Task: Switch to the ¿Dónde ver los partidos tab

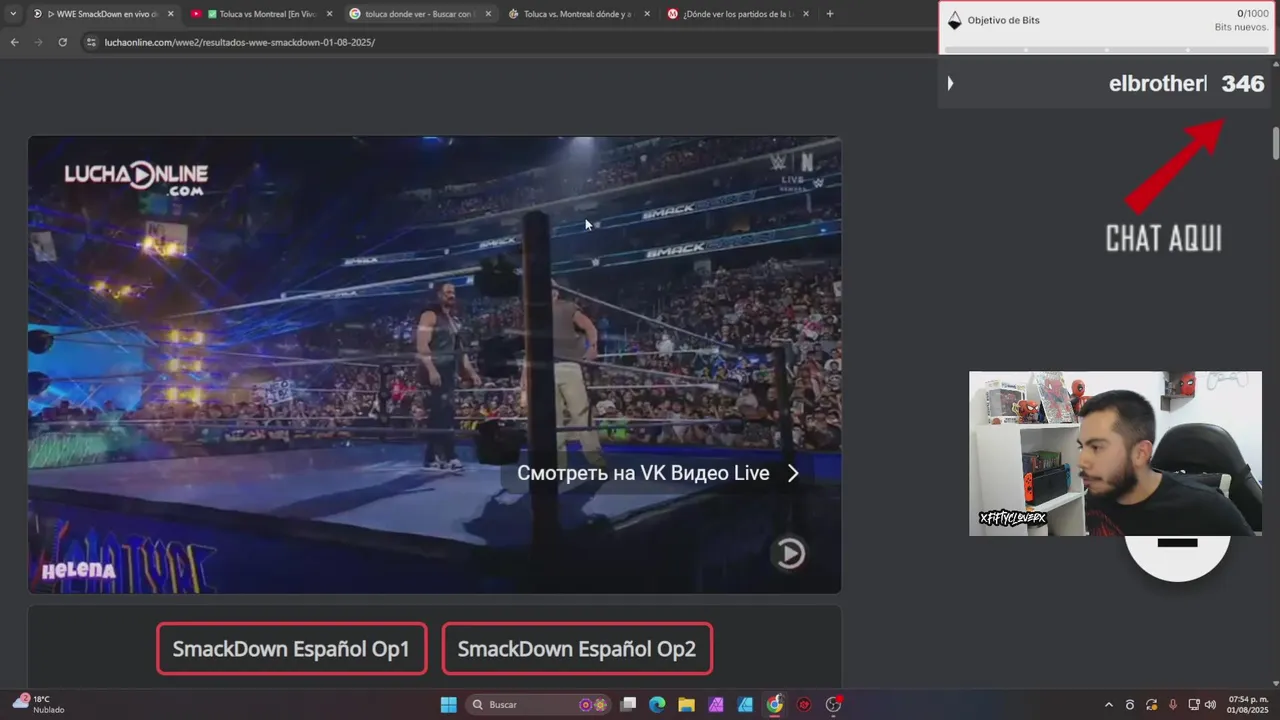Action: click(738, 14)
